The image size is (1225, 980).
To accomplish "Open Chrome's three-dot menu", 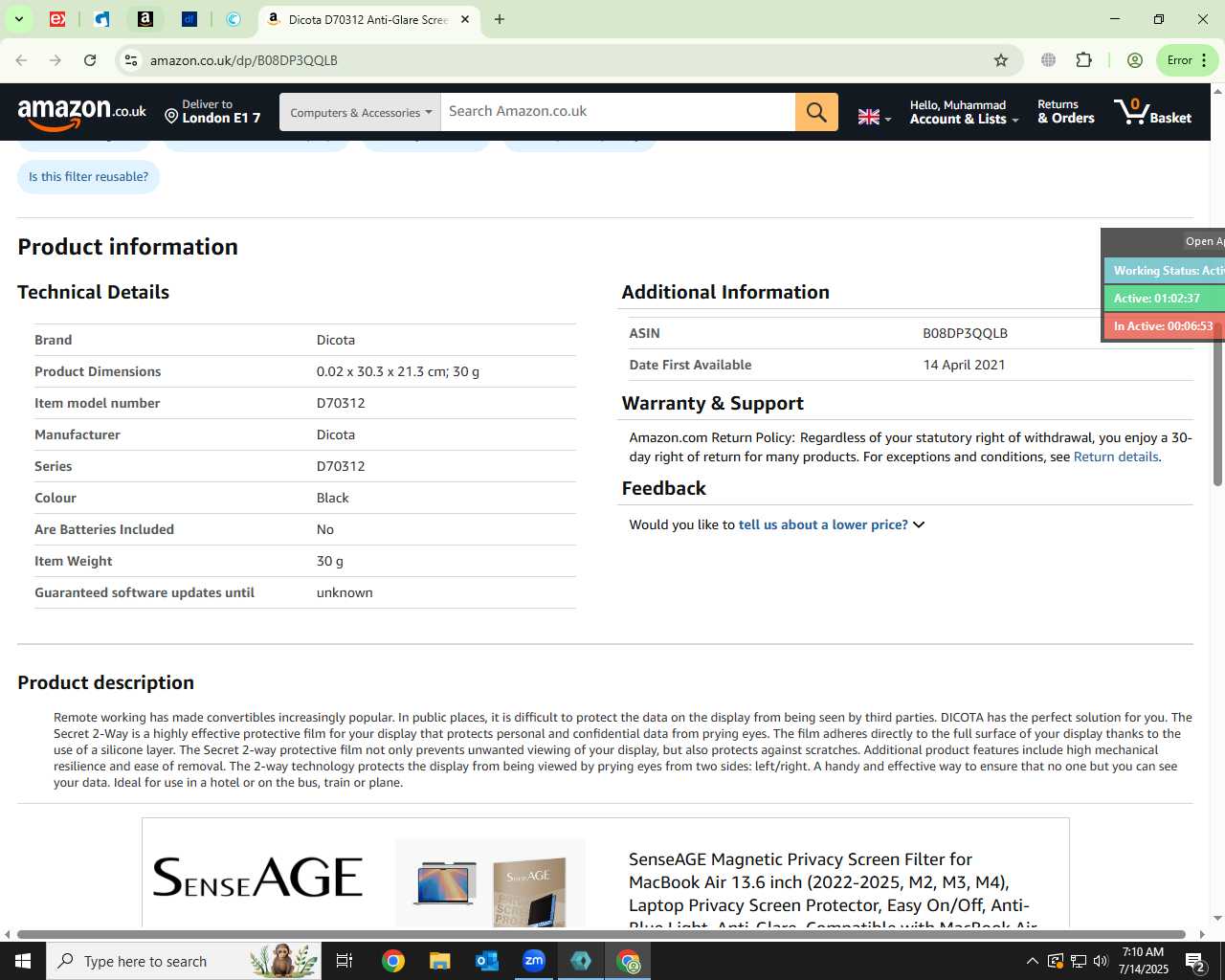I will 1204,60.
